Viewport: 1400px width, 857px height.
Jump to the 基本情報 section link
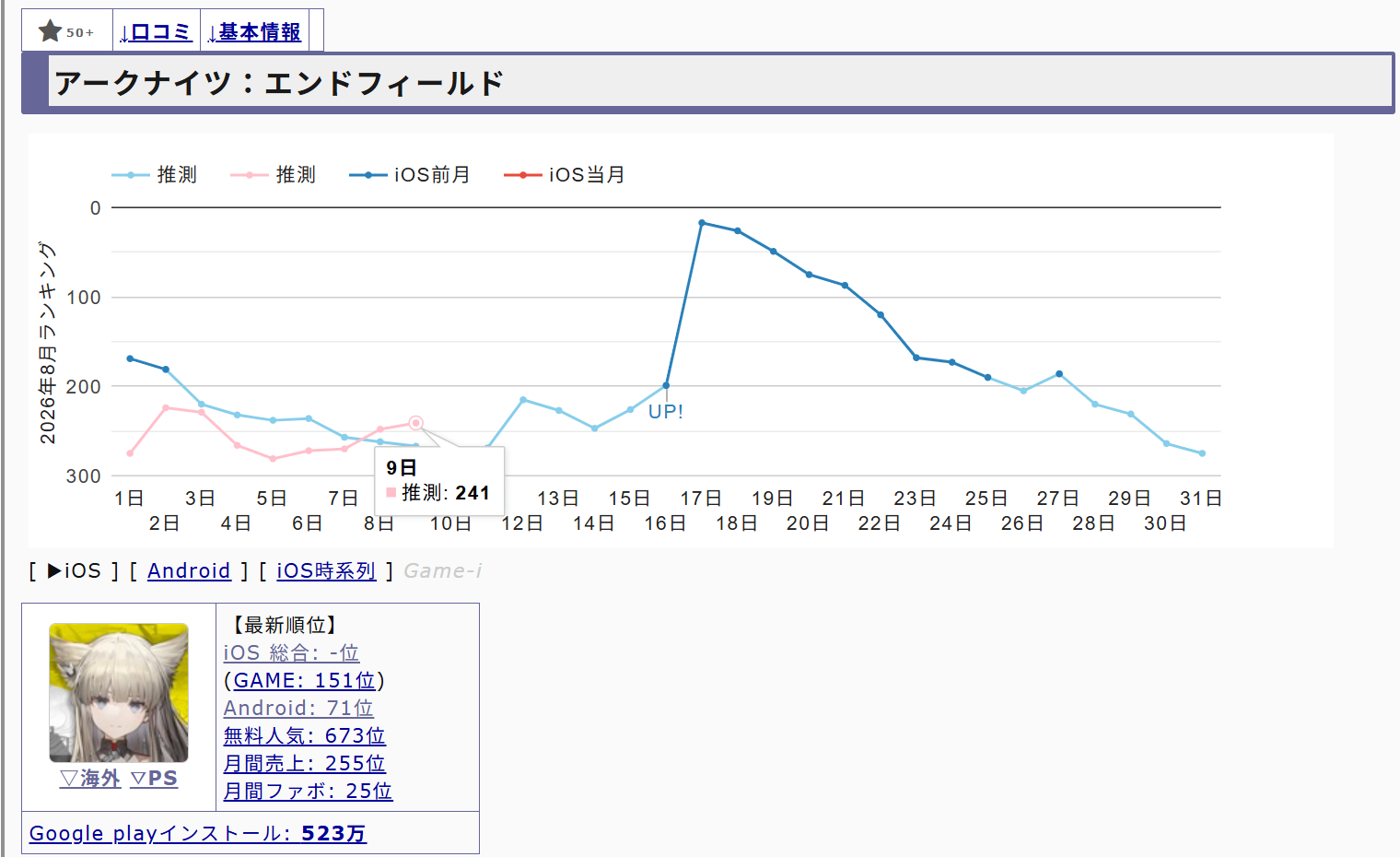point(254,32)
